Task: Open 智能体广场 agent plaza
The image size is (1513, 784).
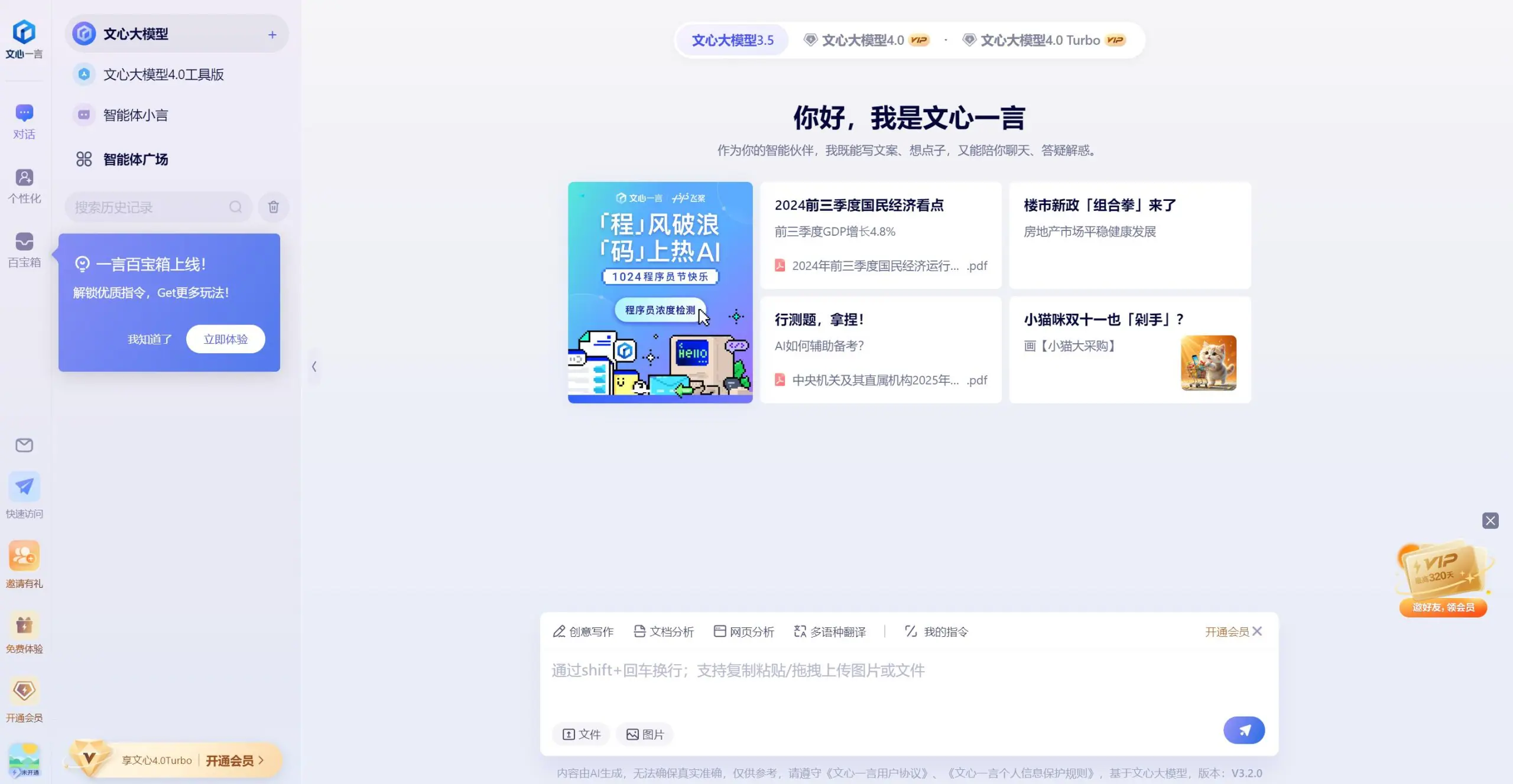Action: click(135, 159)
